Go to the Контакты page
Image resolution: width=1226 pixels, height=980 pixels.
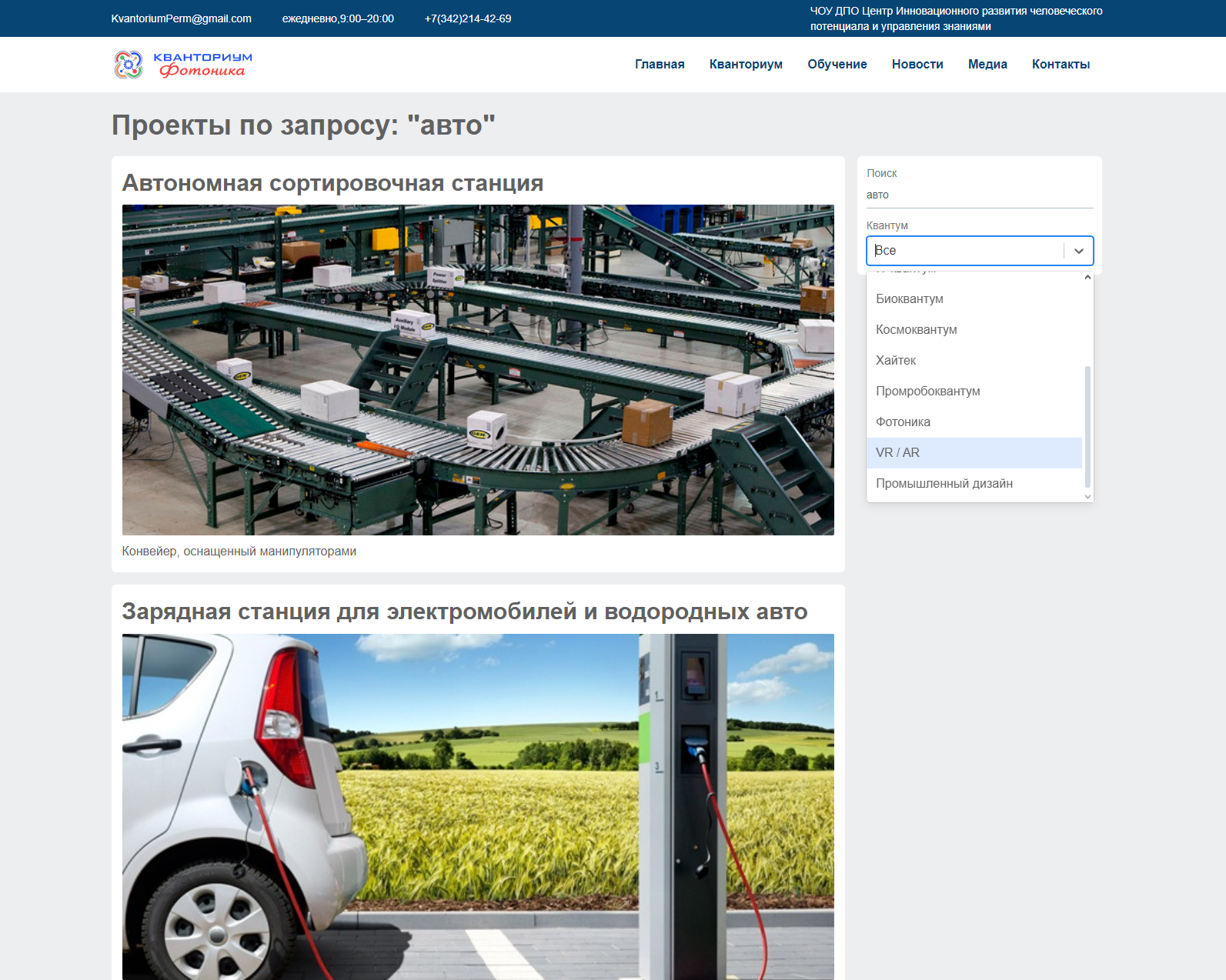click(x=1061, y=65)
